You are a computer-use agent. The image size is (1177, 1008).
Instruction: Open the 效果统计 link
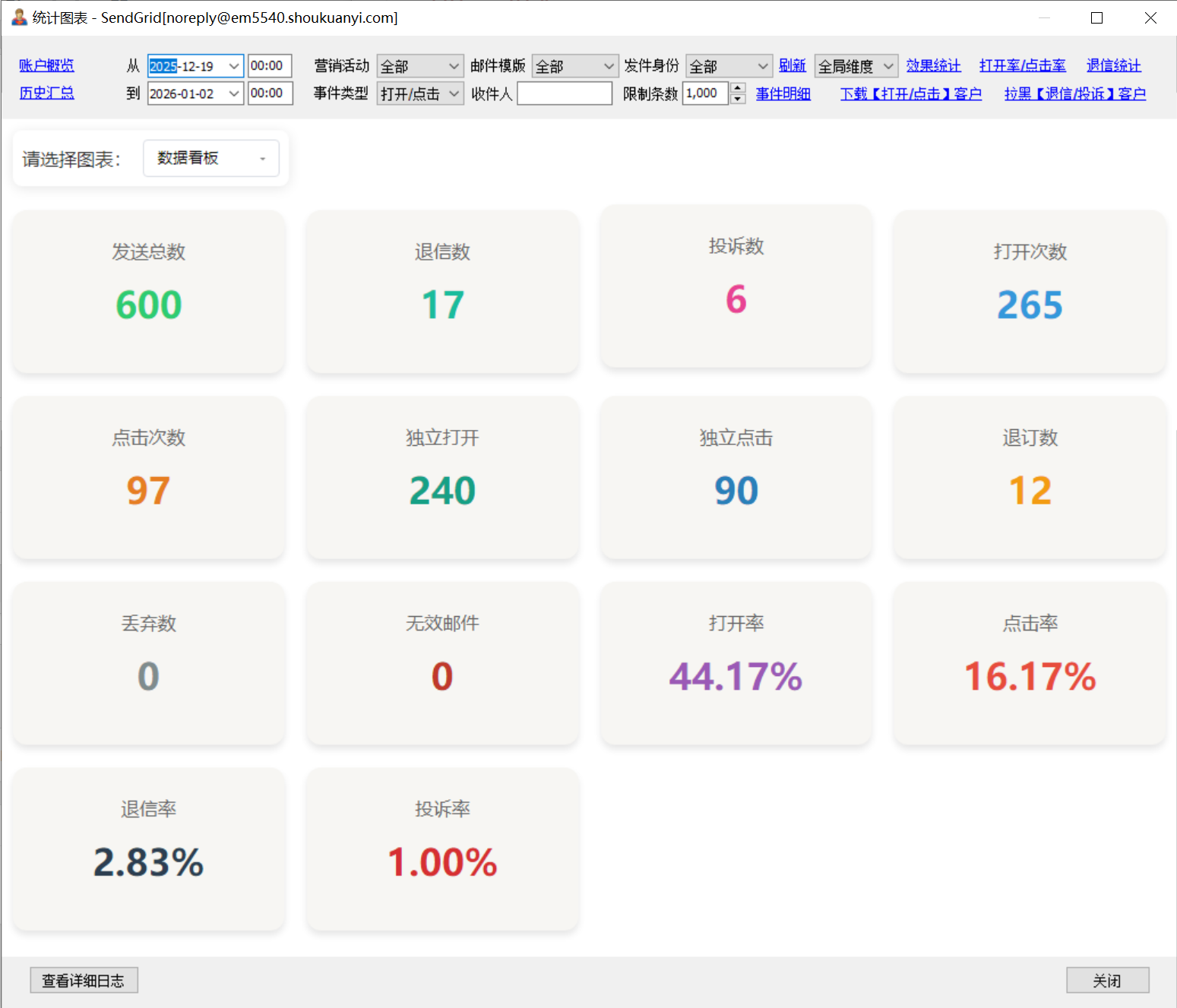coord(933,66)
